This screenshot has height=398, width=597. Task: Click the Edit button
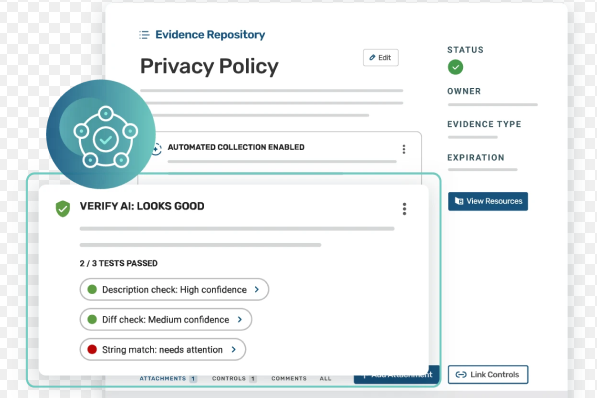pyautogui.click(x=381, y=58)
